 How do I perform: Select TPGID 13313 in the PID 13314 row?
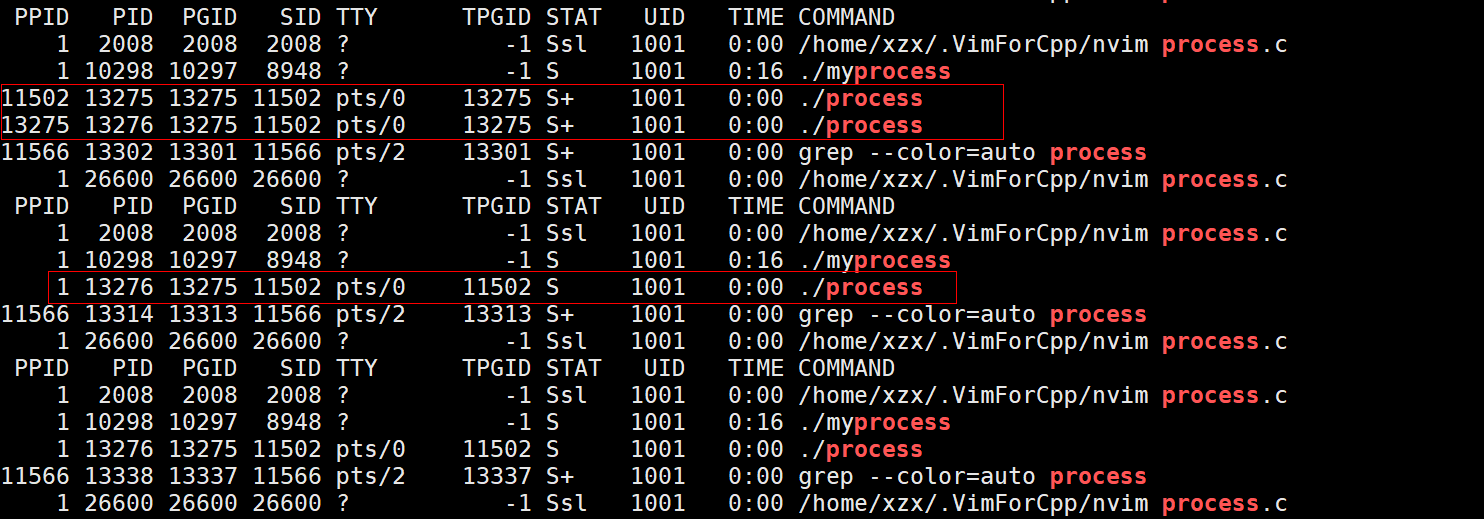tap(497, 314)
